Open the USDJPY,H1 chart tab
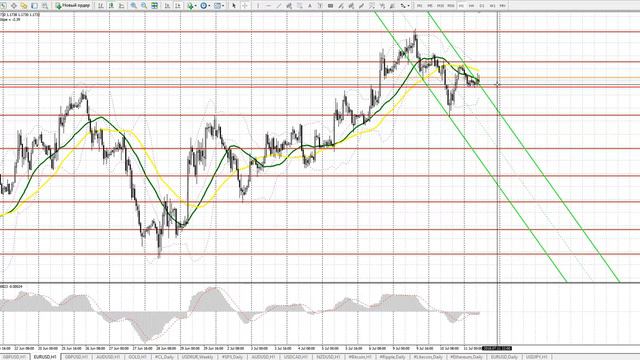 [537, 357]
